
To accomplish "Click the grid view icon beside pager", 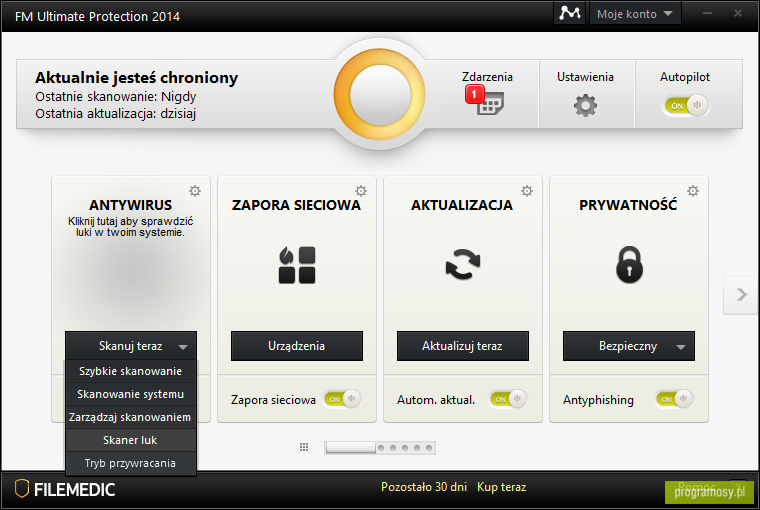I will click(304, 447).
